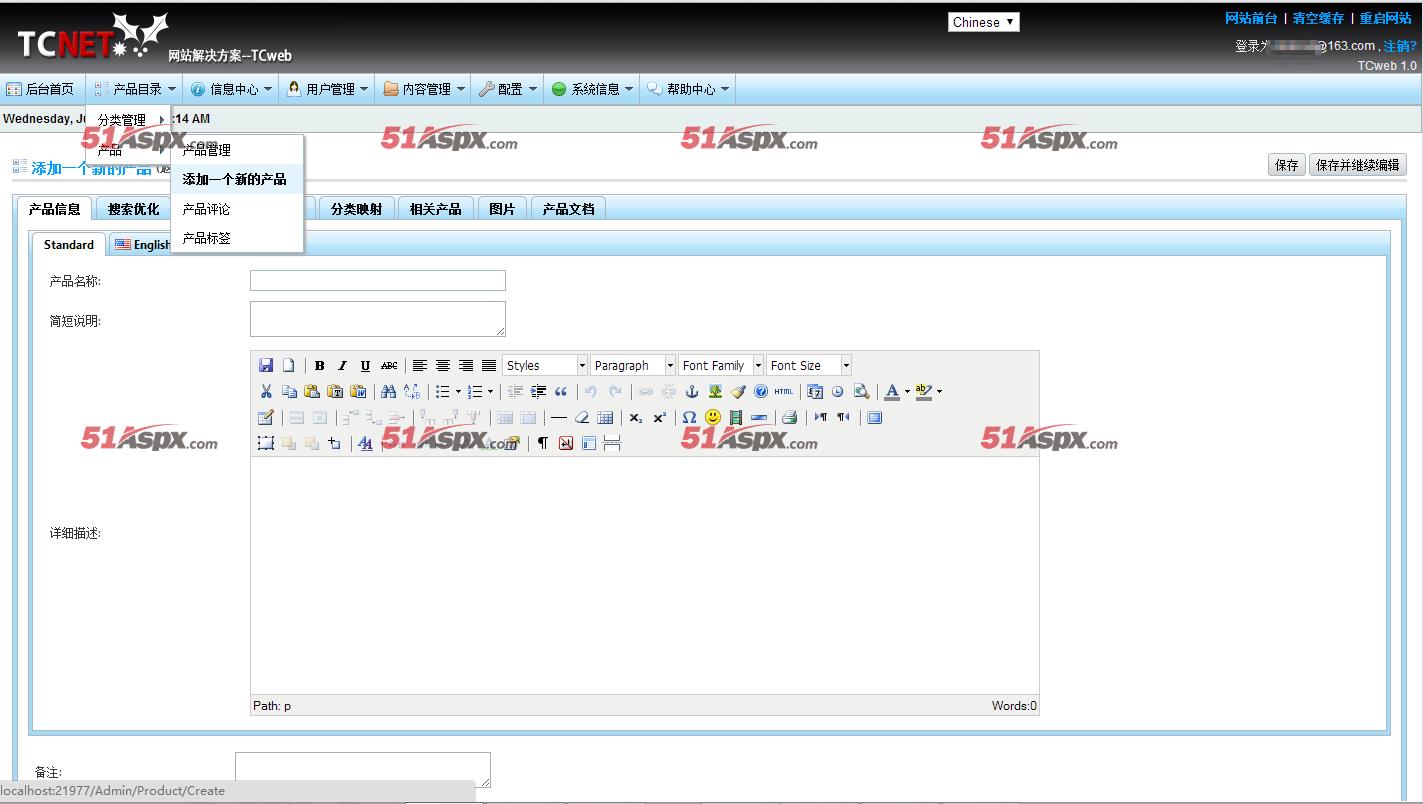Click the 保存 button
The height and width of the screenshot is (804, 1423).
click(x=1286, y=165)
